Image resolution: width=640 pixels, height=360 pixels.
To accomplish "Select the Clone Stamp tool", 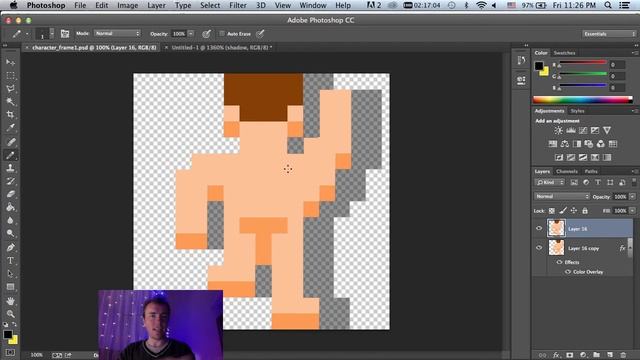I will [11, 168].
